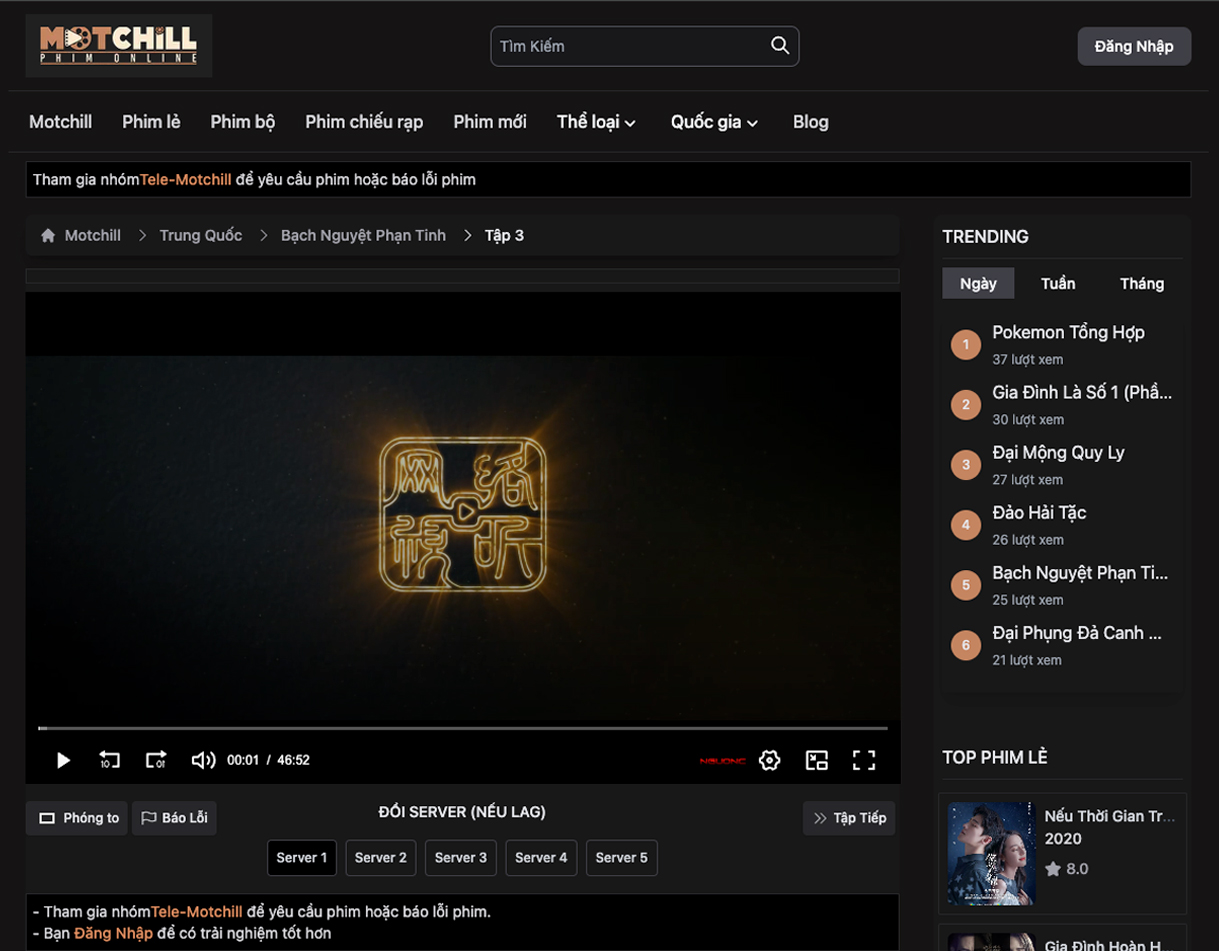Expand the Quốc gia dropdown
The width and height of the screenshot is (1219, 951).
tap(714, 122)
